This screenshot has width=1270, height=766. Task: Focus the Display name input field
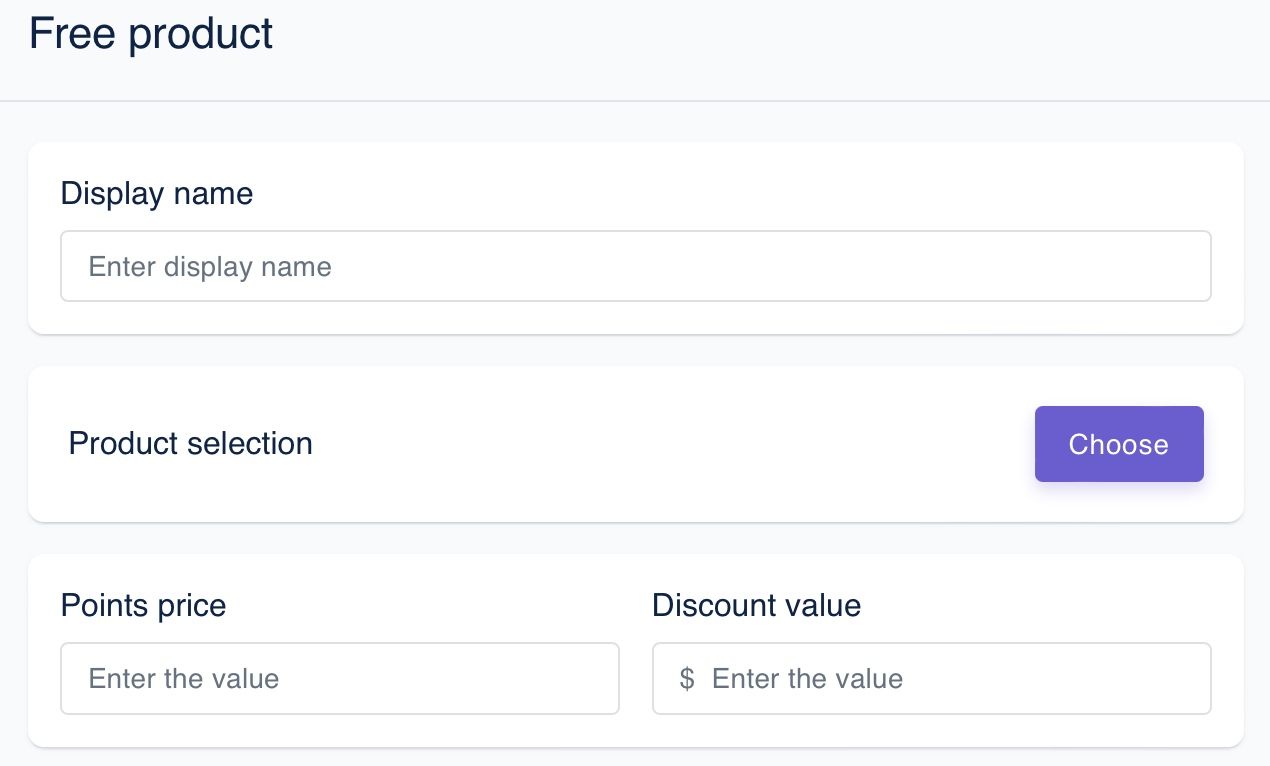636,266
